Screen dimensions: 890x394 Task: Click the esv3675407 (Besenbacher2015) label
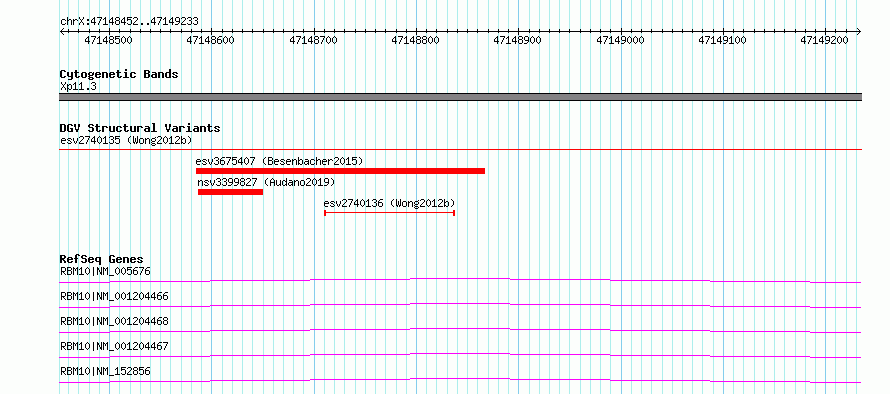[x=279, y=161]
